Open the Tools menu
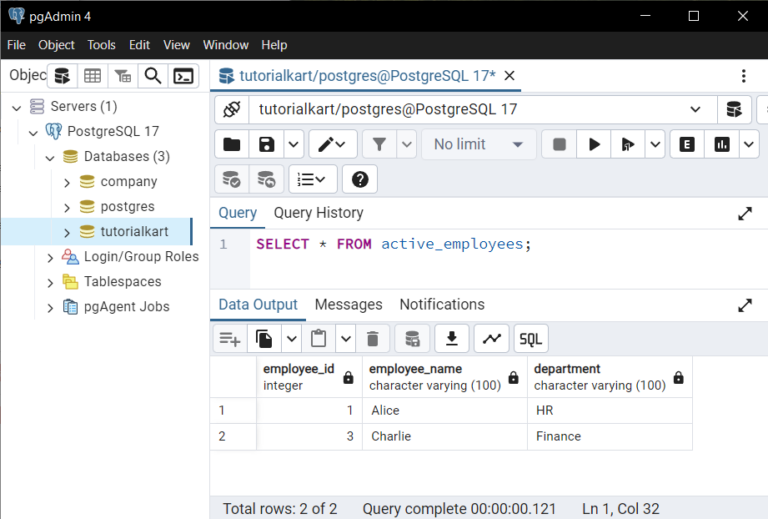Screen dimensions: 768x519 coord(101,45)
